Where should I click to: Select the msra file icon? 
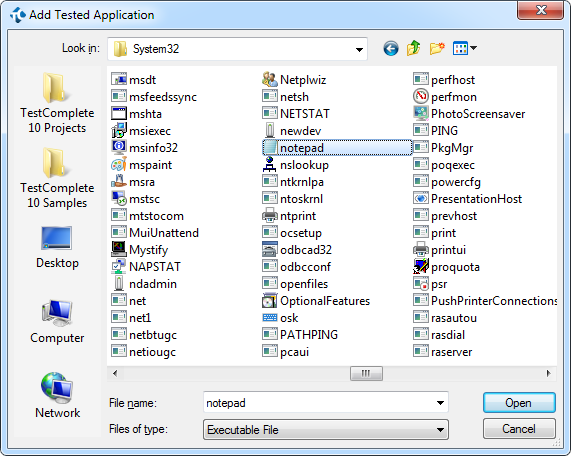click(119, 181)
